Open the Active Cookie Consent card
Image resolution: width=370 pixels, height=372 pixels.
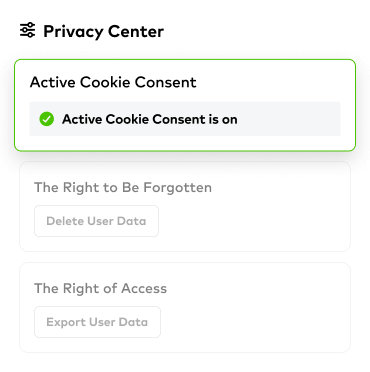[x=185, y=105]
